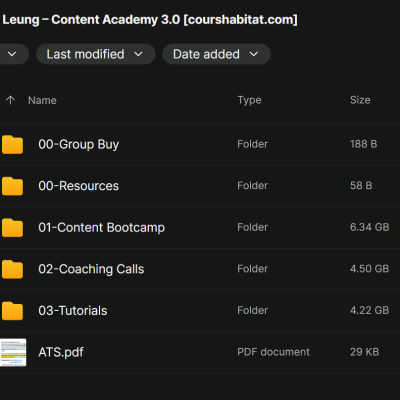Open the 00-Resources folder name

(x=79, y=186)
